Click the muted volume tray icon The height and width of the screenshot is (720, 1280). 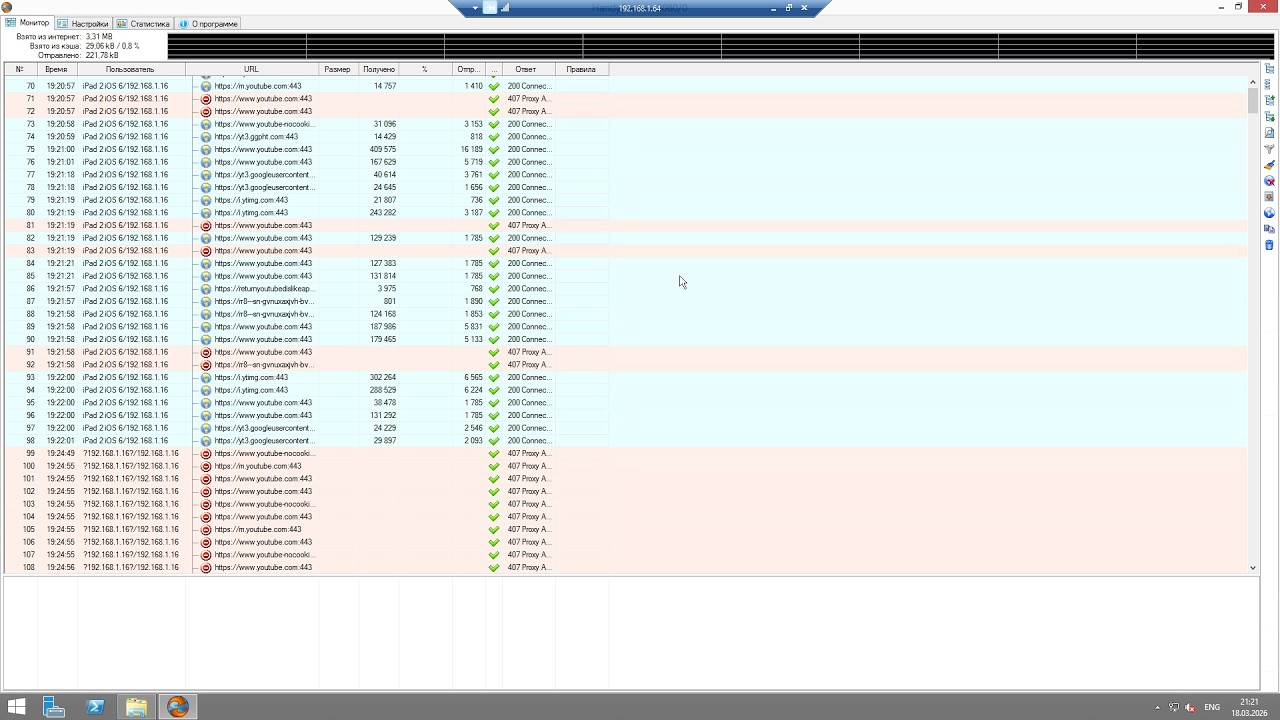(x=1190, y=707)
